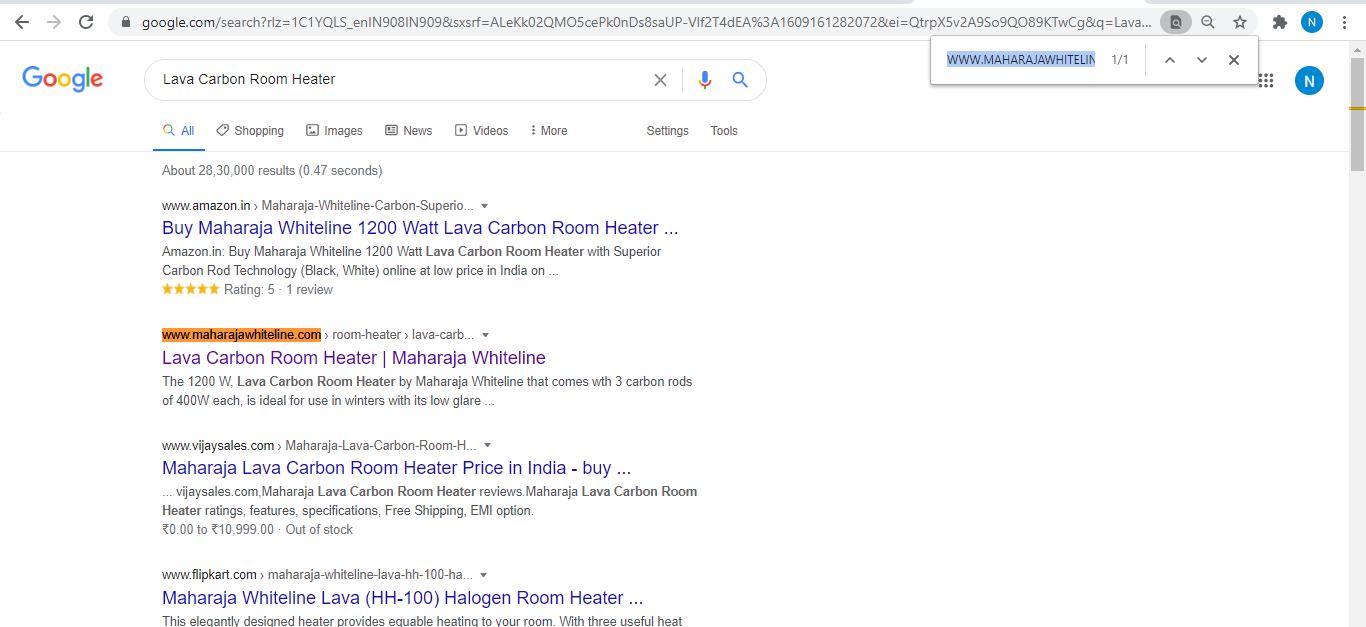
Task: Click the browser reload page icon
Action: click(86, 22)
